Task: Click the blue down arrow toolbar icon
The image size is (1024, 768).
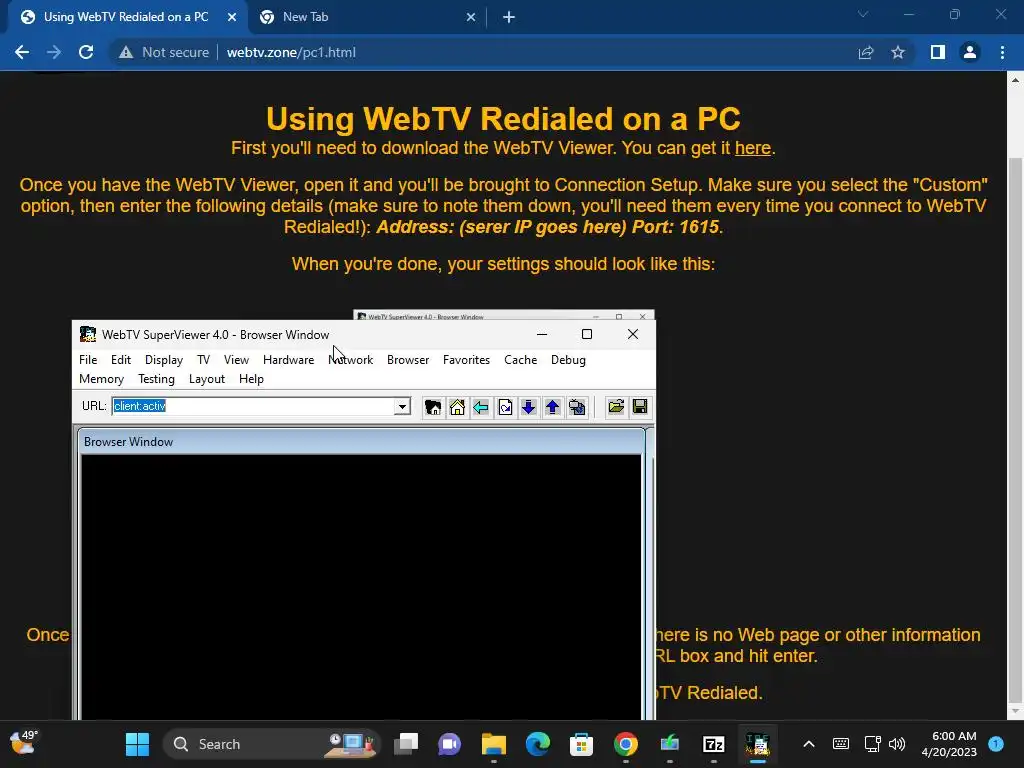Action: [529, 407]
